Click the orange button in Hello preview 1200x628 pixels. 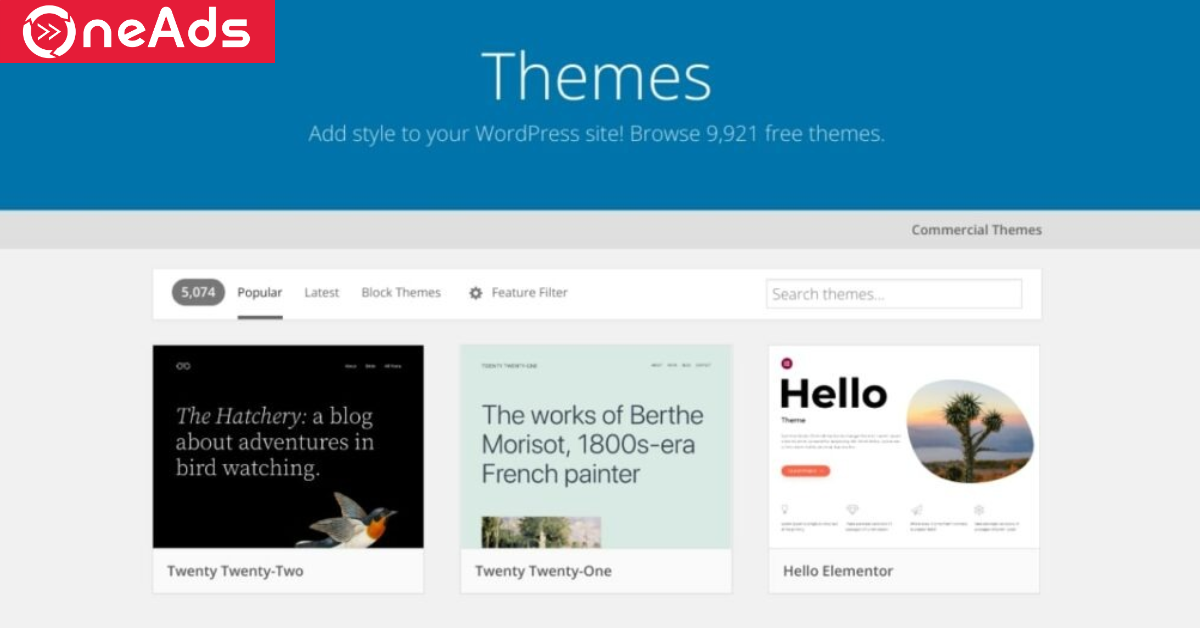805,470
